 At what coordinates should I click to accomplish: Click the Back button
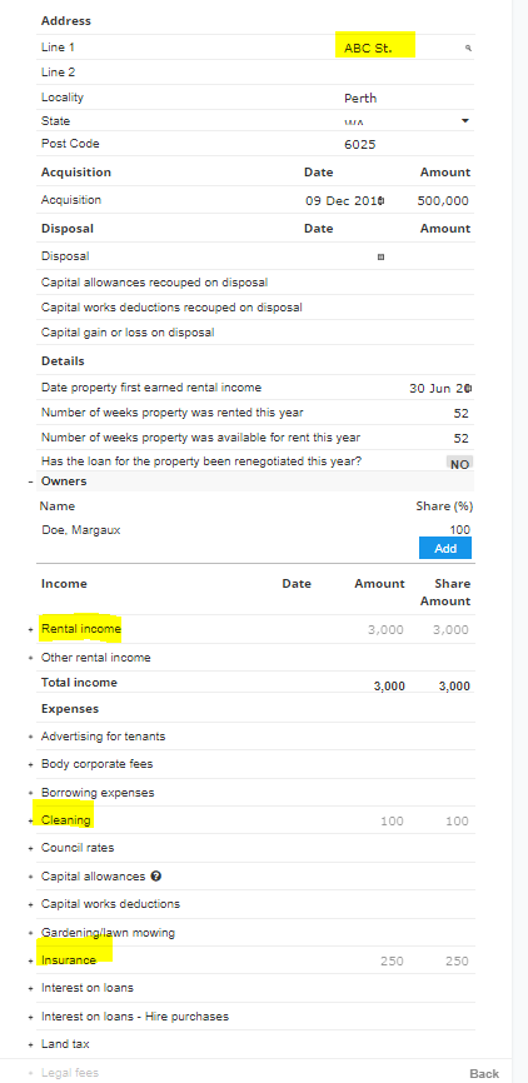tap(484, 1073)
